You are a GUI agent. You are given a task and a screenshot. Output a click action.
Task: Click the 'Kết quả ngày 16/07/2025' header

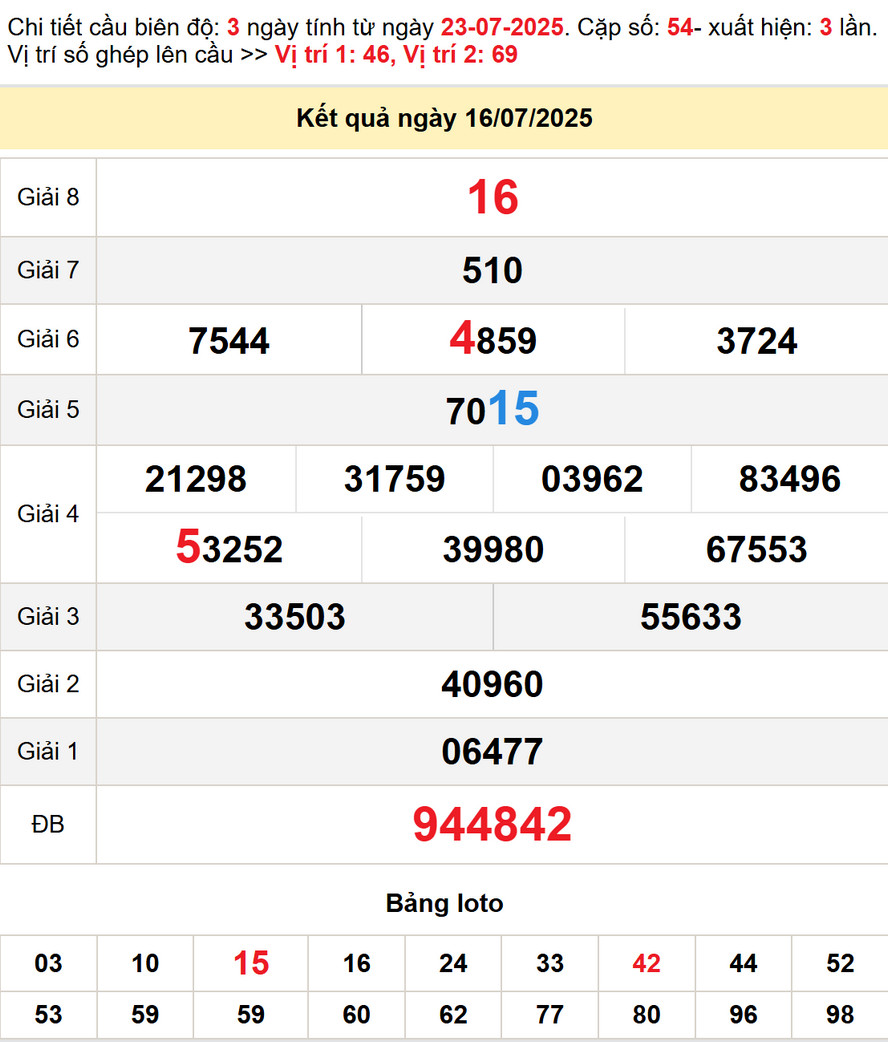444,119
